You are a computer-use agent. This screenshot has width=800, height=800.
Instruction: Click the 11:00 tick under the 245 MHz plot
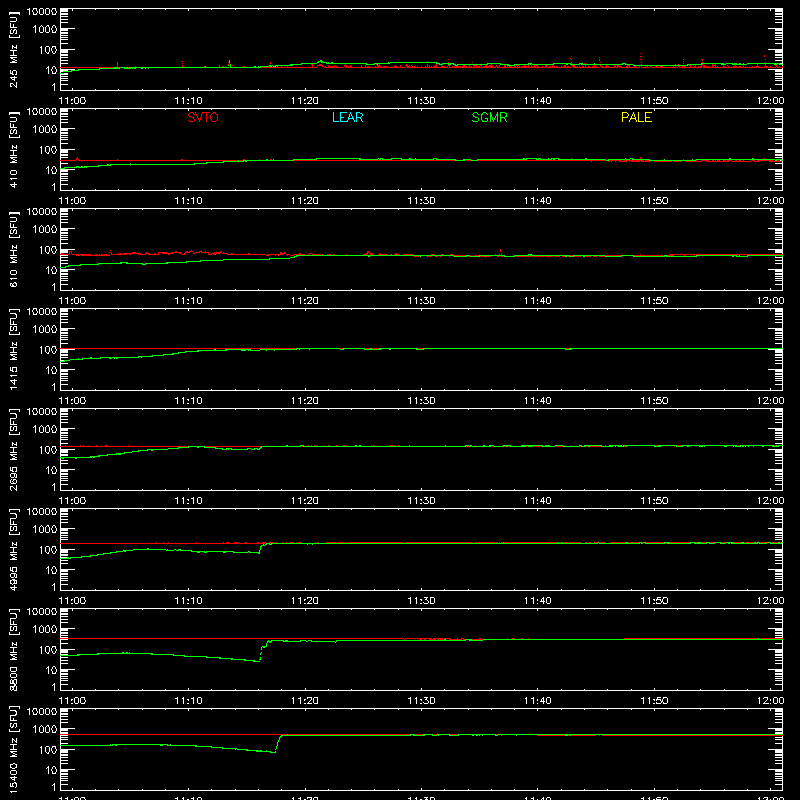coord(72,101)
